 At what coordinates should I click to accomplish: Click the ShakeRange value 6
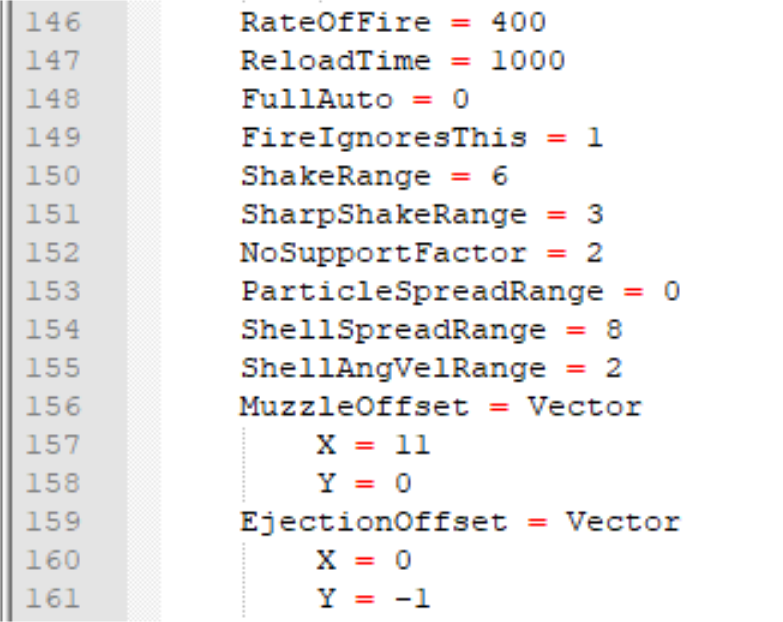click(499, 176)
